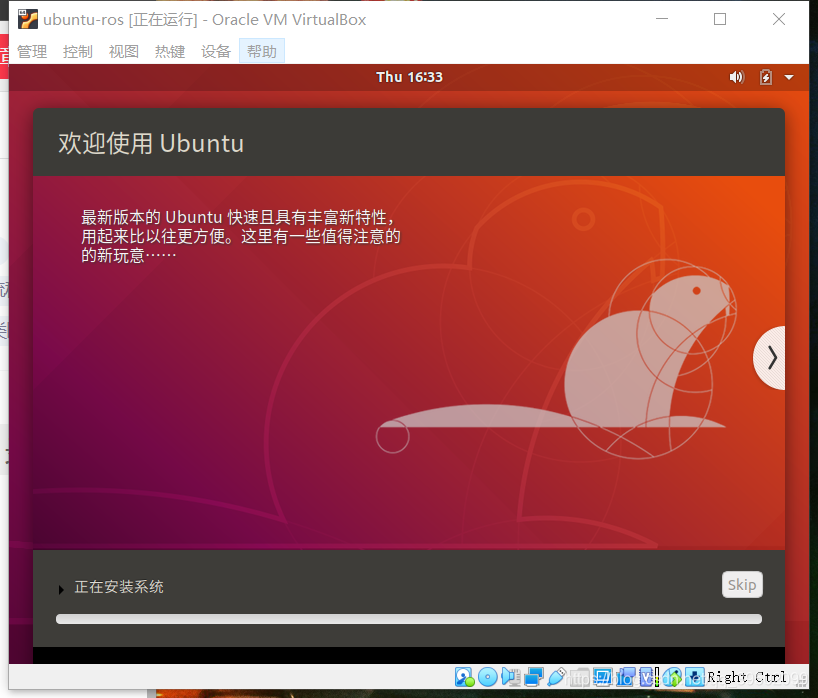Click the Ubuntu slideshow description paragraph
818x698 pixels.
point(240,236)
